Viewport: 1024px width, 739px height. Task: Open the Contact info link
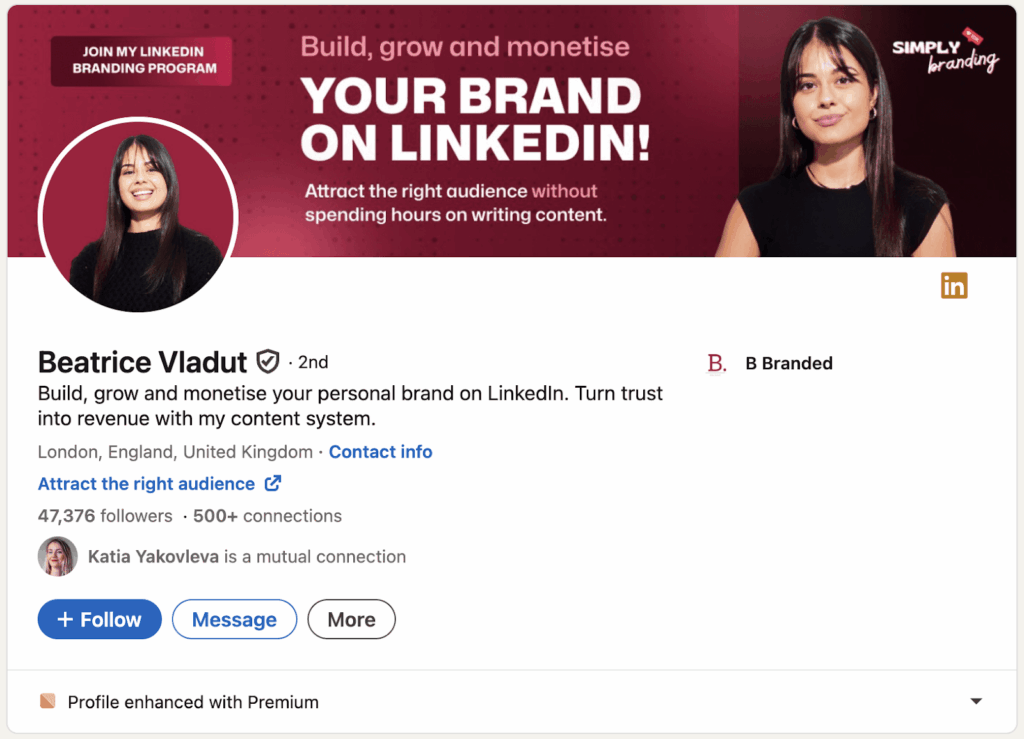click(x=380, y=452)
